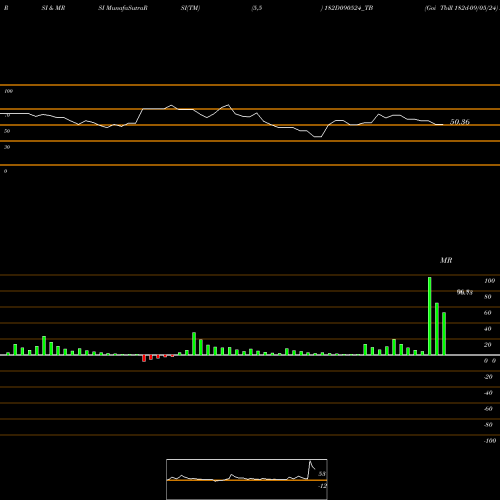Click the '60' label on MR axis
500x500 pixels.
coord(488,313)
